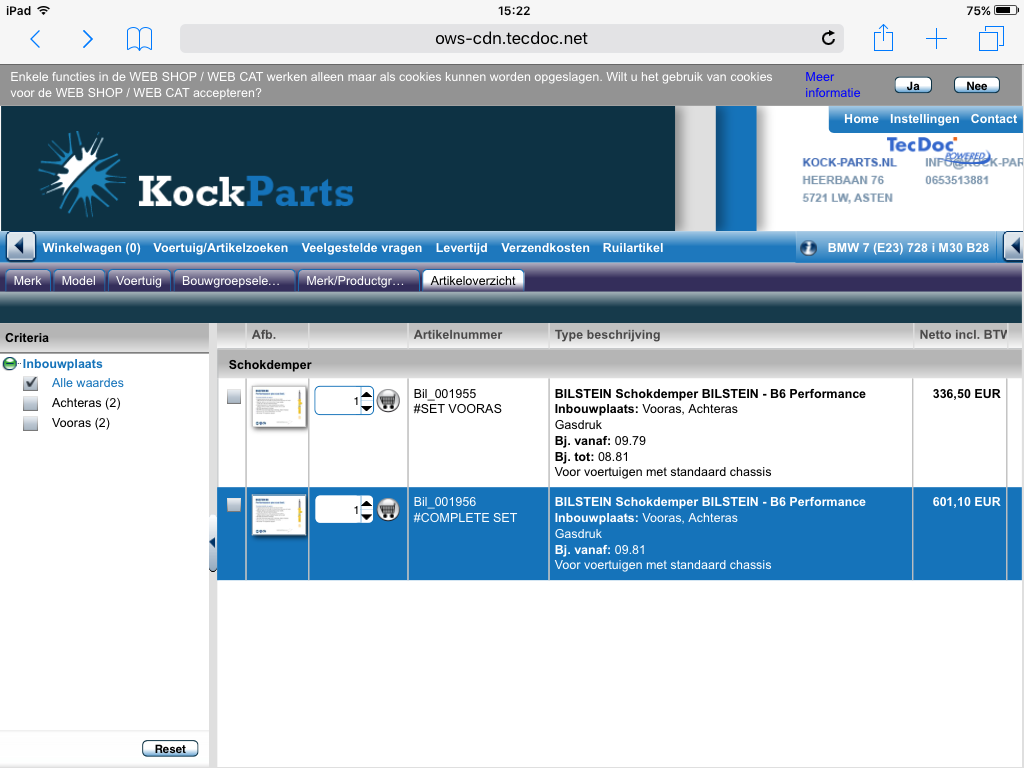This screenshot has height=768, width=1024.
Task: Add a new Safari tab
Action: 936,39
